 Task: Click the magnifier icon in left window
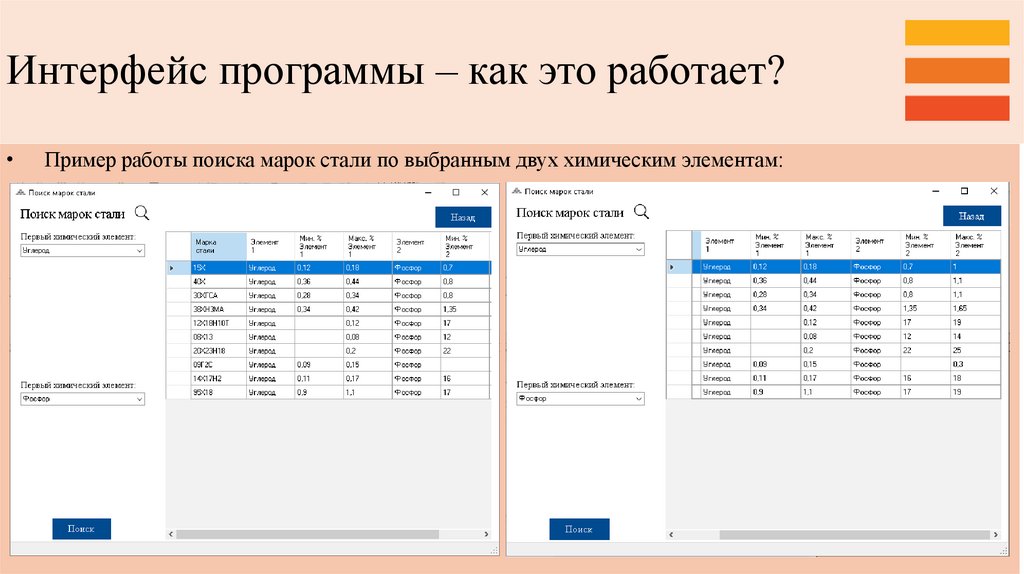142,213
